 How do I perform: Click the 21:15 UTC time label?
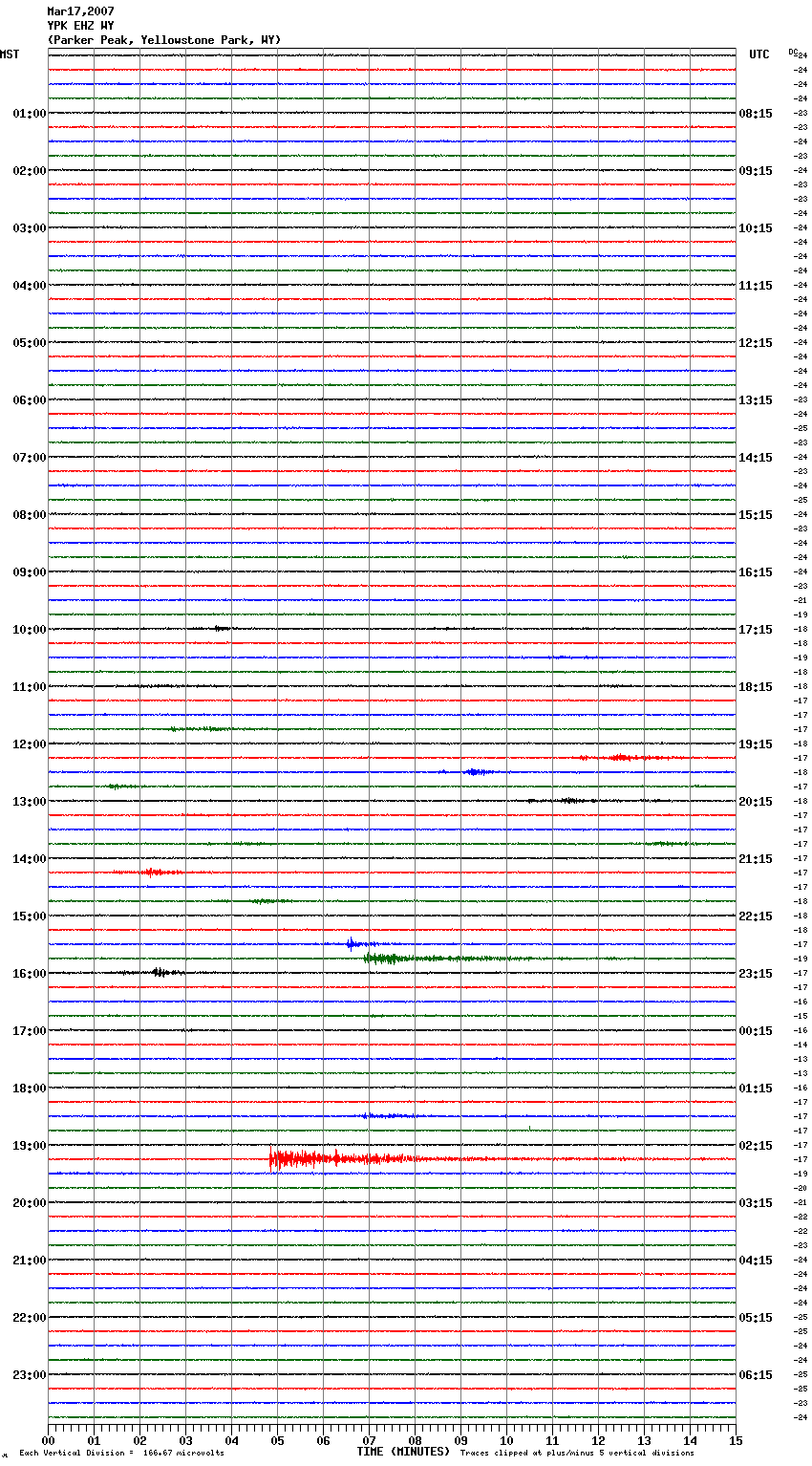point(756,859)
